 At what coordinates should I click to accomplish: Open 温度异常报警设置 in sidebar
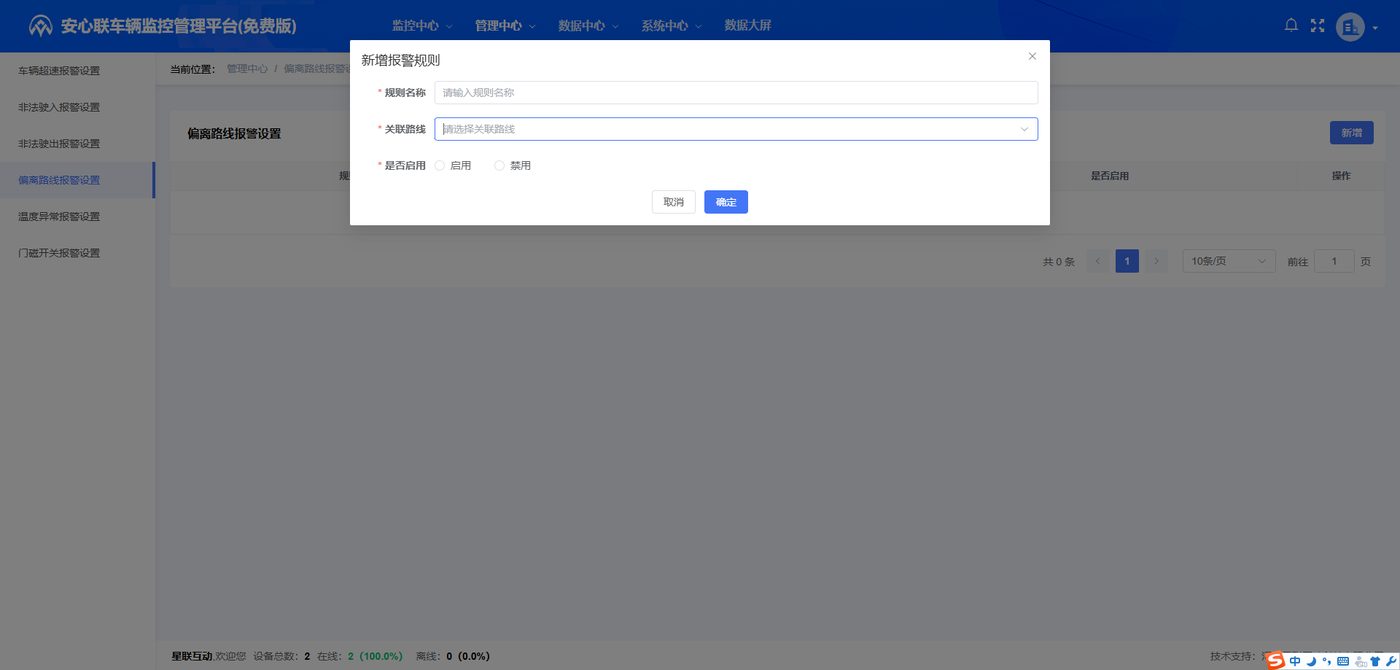77,217
